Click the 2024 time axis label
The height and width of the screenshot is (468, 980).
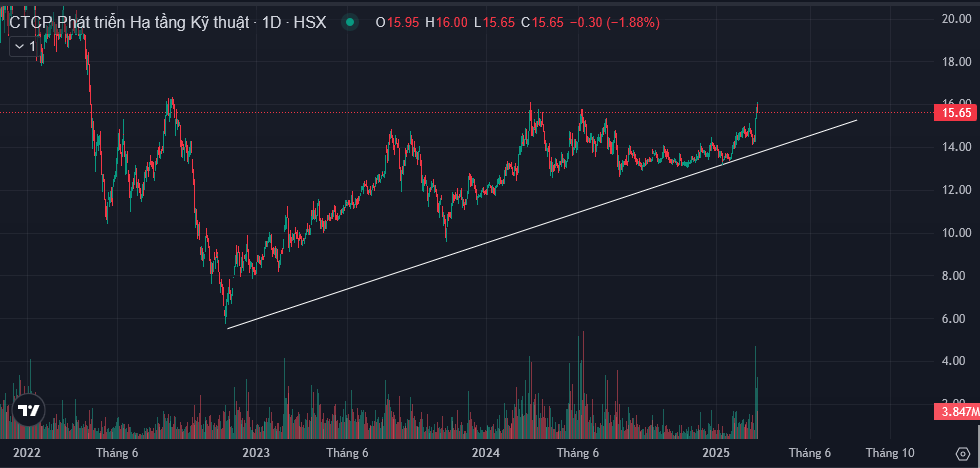click(x=486, y=453)
